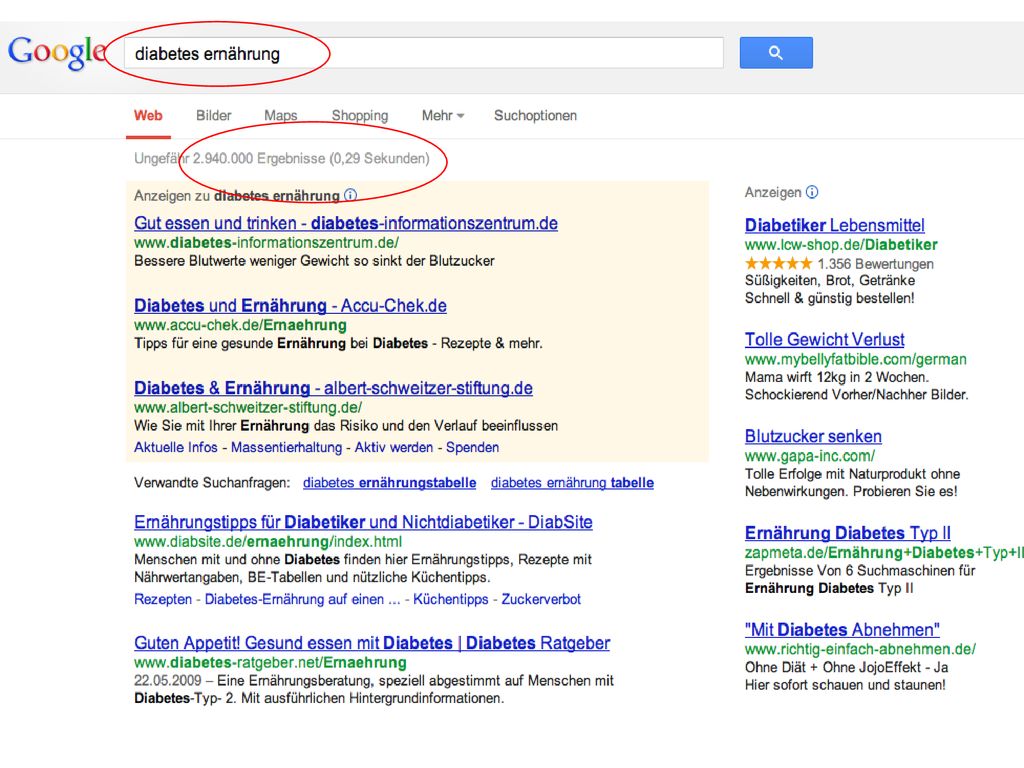Click 'Zuckerverbot' sitelink
1024x768 pixels.
pos(541,600)
